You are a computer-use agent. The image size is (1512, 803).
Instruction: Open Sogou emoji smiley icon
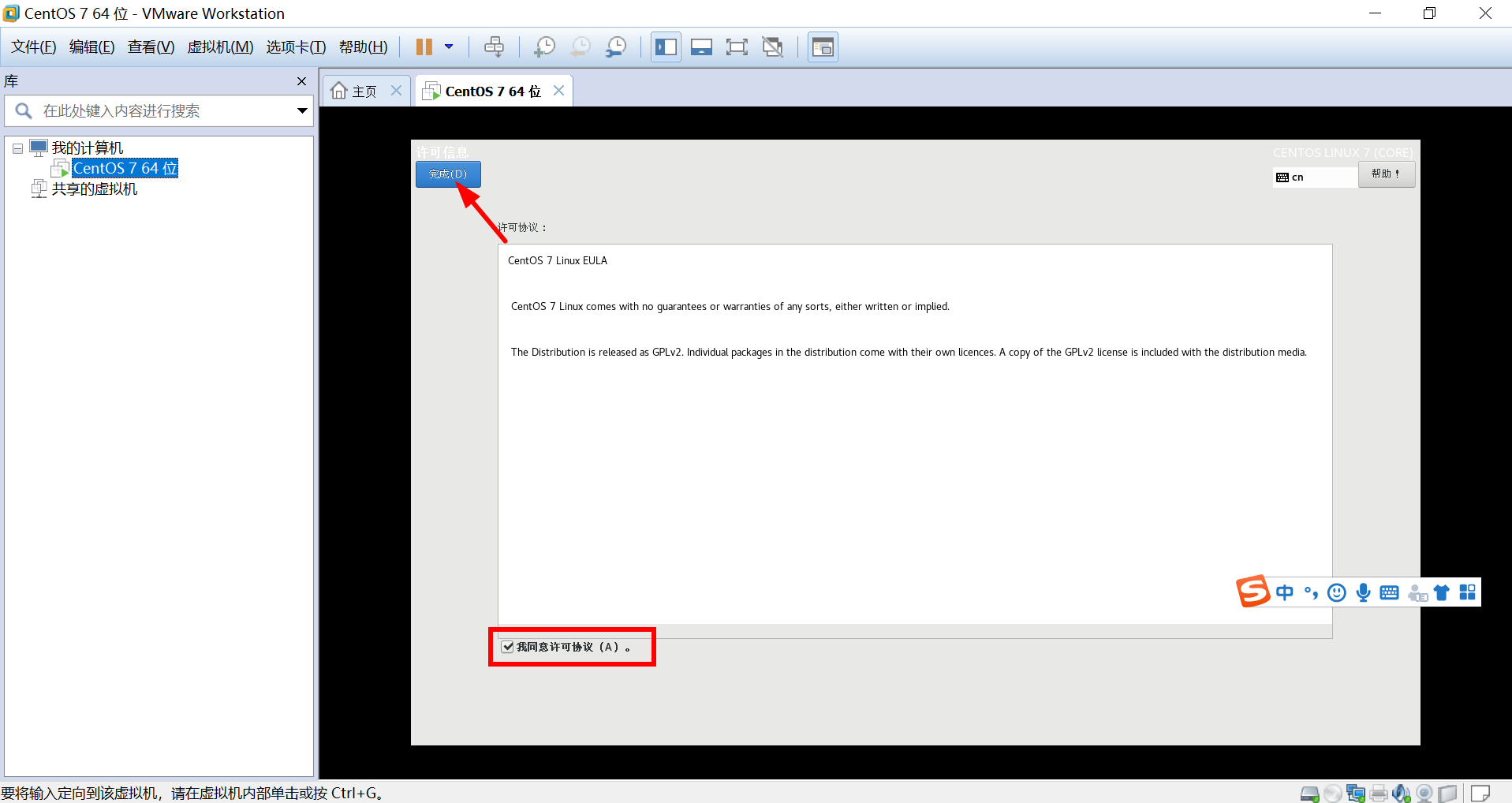(1337, 592)
